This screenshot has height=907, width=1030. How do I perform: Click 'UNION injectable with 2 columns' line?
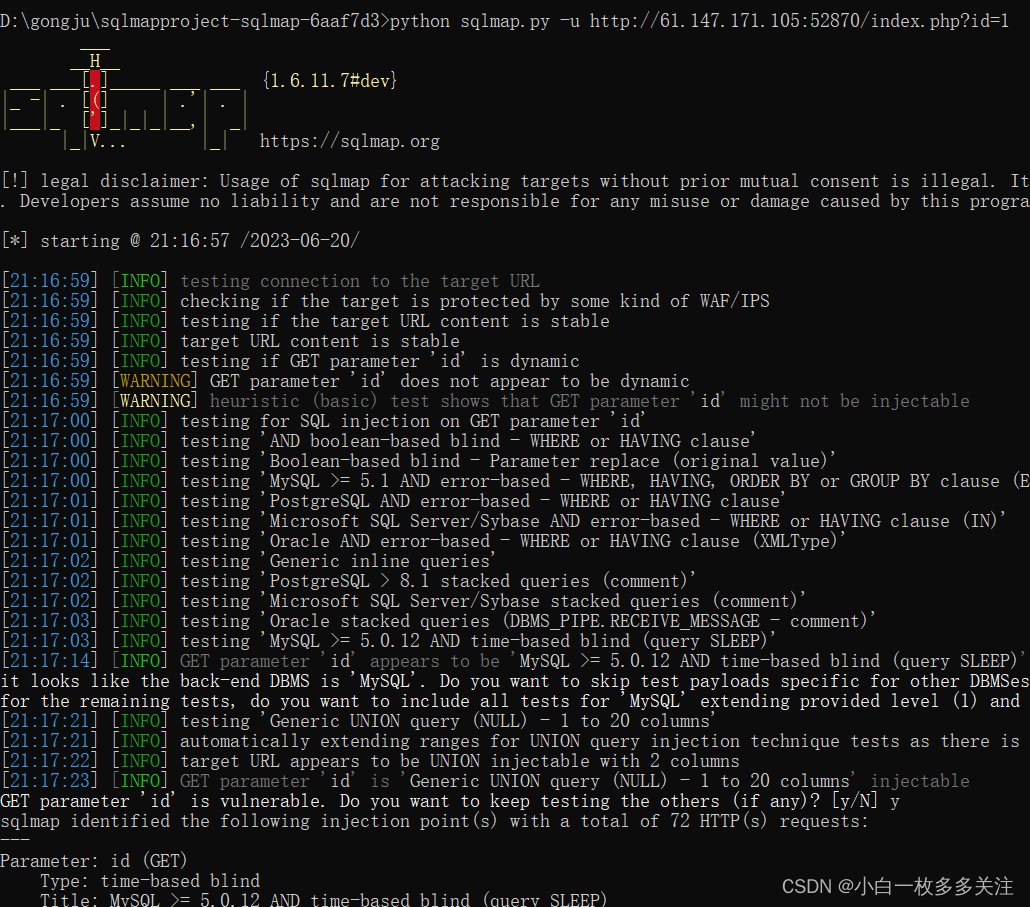click(370, 761)
